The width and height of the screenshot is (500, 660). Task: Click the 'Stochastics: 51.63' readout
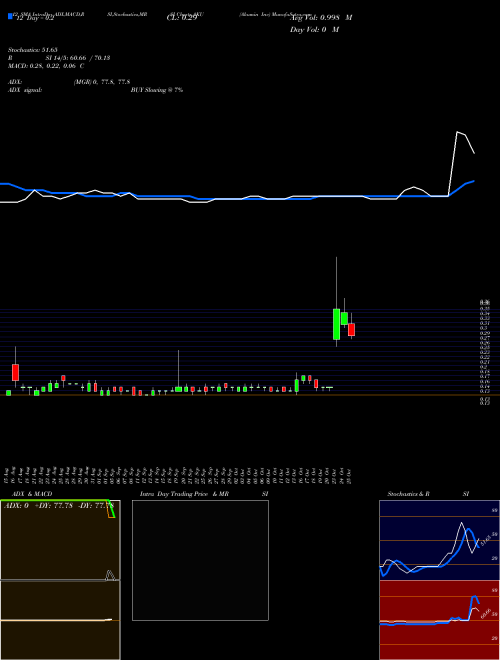[x=32, y=50]
